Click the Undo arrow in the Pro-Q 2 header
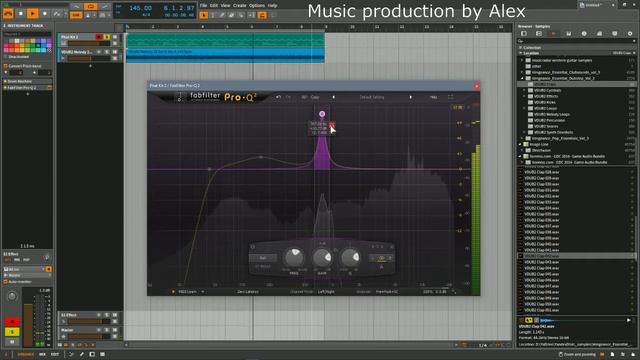 tap(278, 97)
